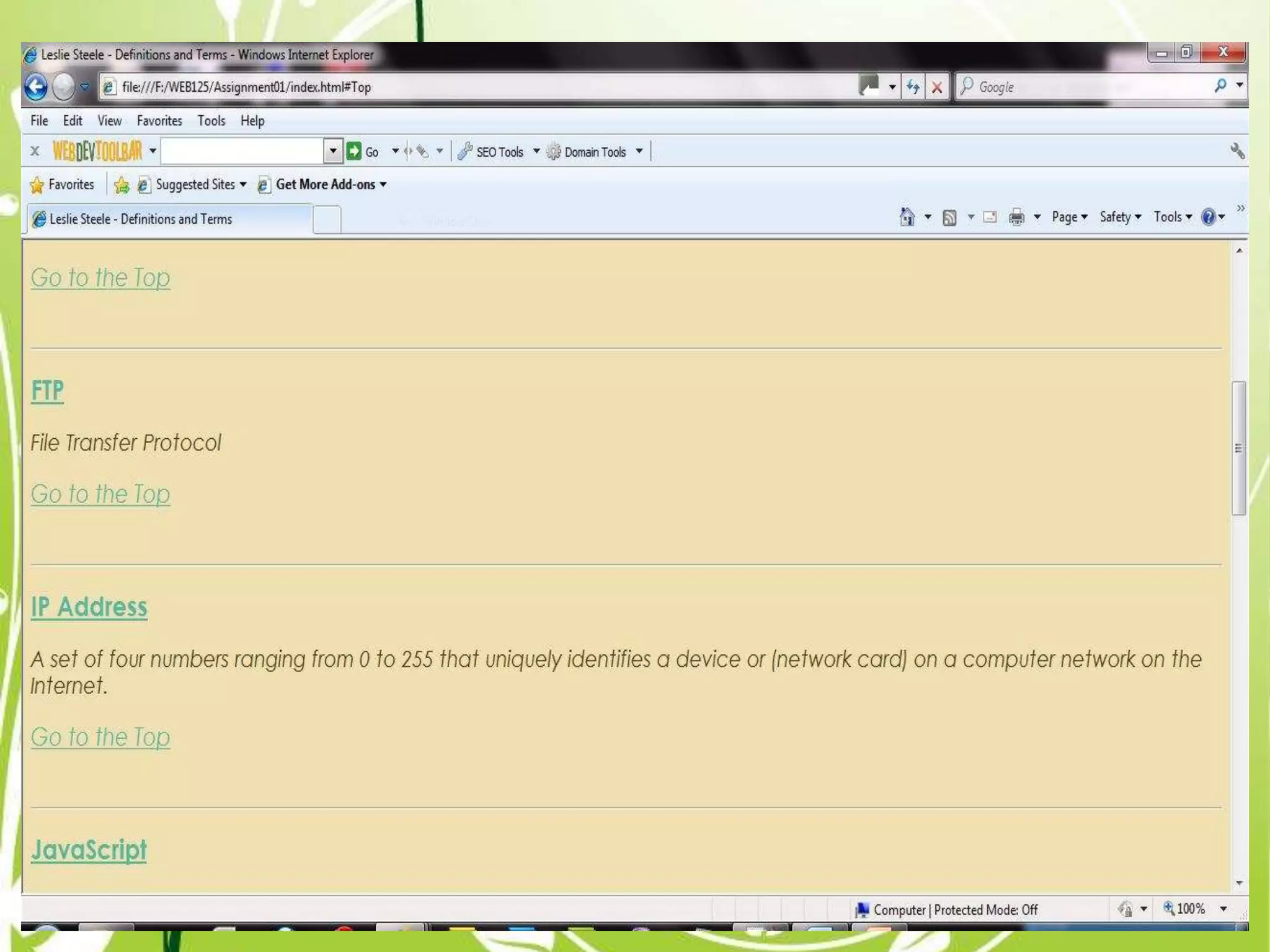Click the wrench settings icon on toolbar
This screenshot has height=952, width=1270.
[1237, 151]
